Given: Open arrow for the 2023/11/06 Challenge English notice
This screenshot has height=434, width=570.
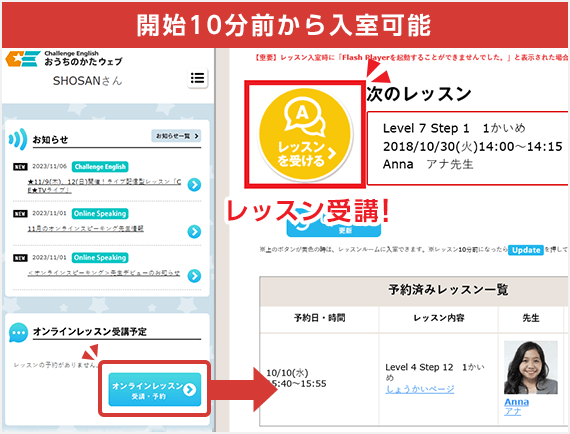Looking at the screenshot, I should 194,185.
